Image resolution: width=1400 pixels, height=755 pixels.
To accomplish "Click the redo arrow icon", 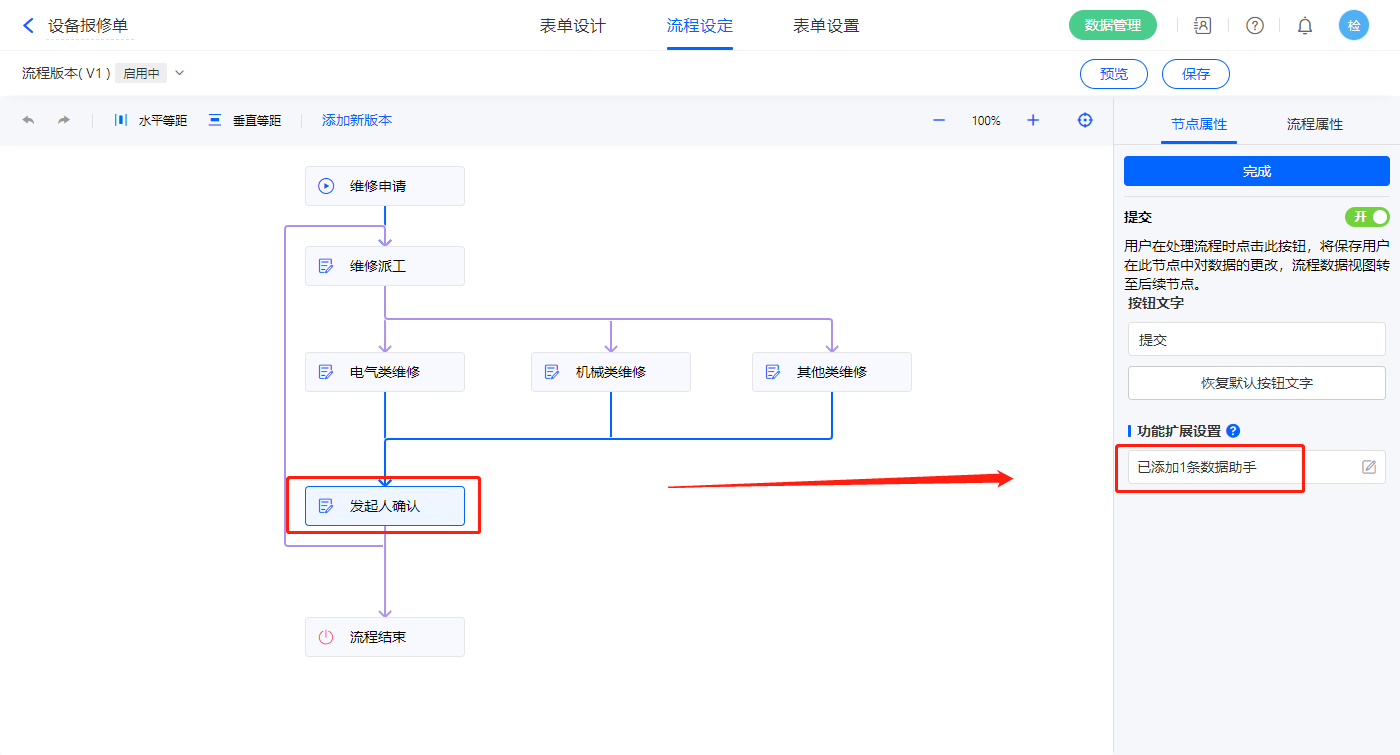I will 63,120.
